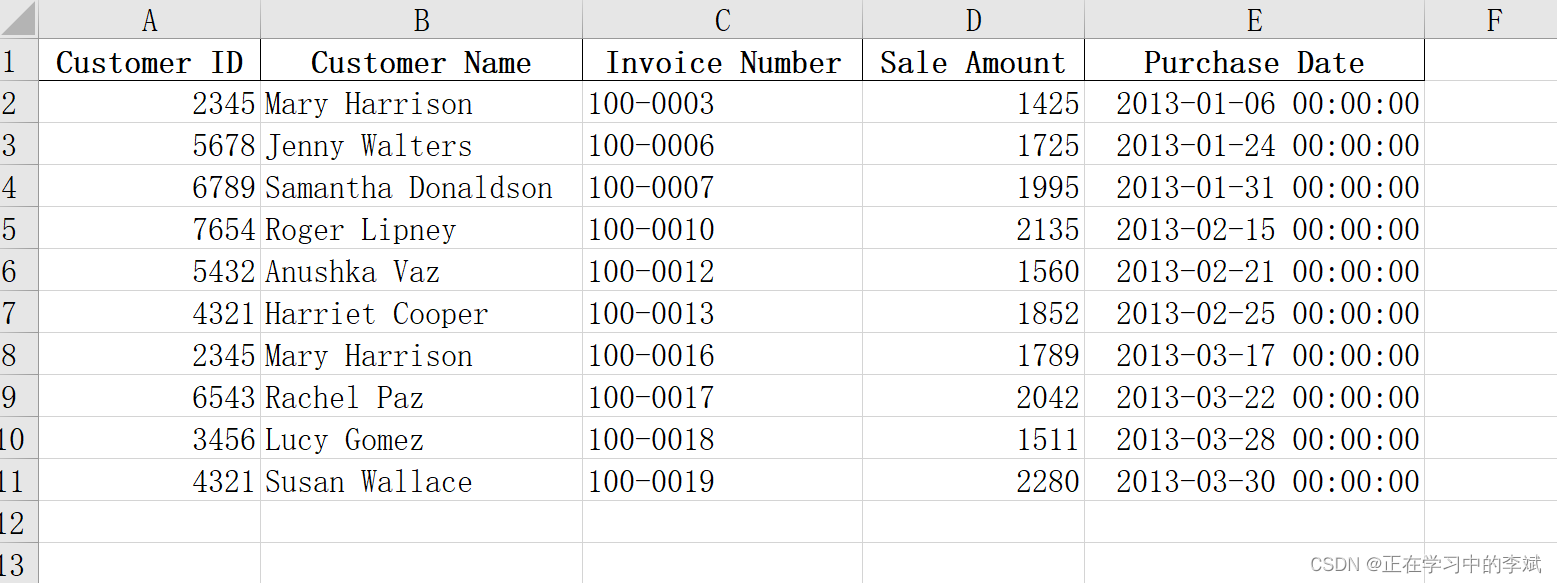The width and height of the screenshot is (1557, 583).
Task: Select column header B
Action: (421, 19)
